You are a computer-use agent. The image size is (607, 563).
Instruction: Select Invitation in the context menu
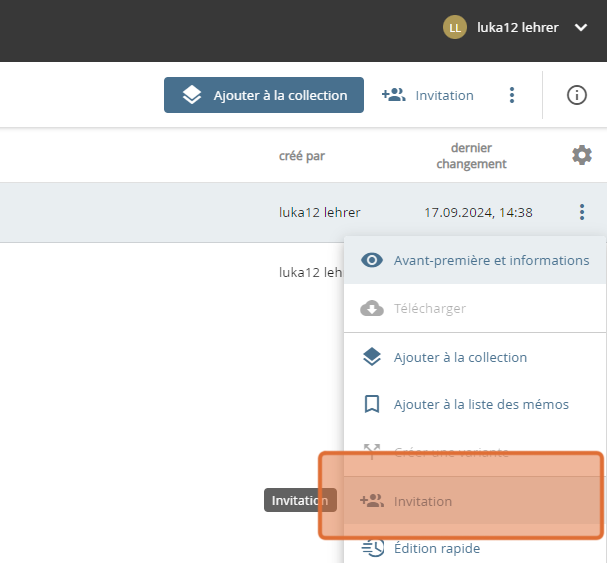[x=423, y=501]
